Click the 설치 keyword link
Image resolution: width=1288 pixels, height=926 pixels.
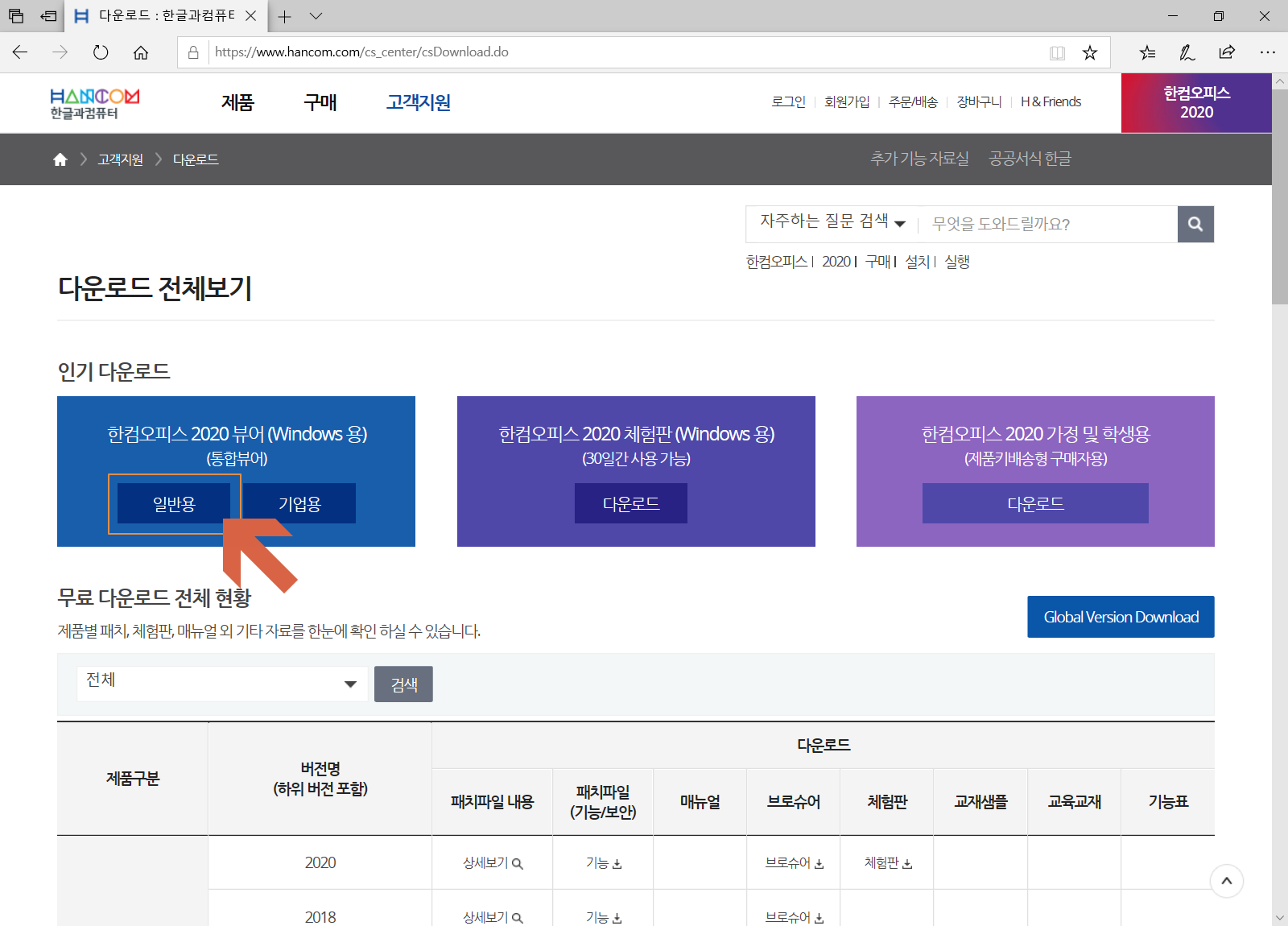(x=917, y=262)
